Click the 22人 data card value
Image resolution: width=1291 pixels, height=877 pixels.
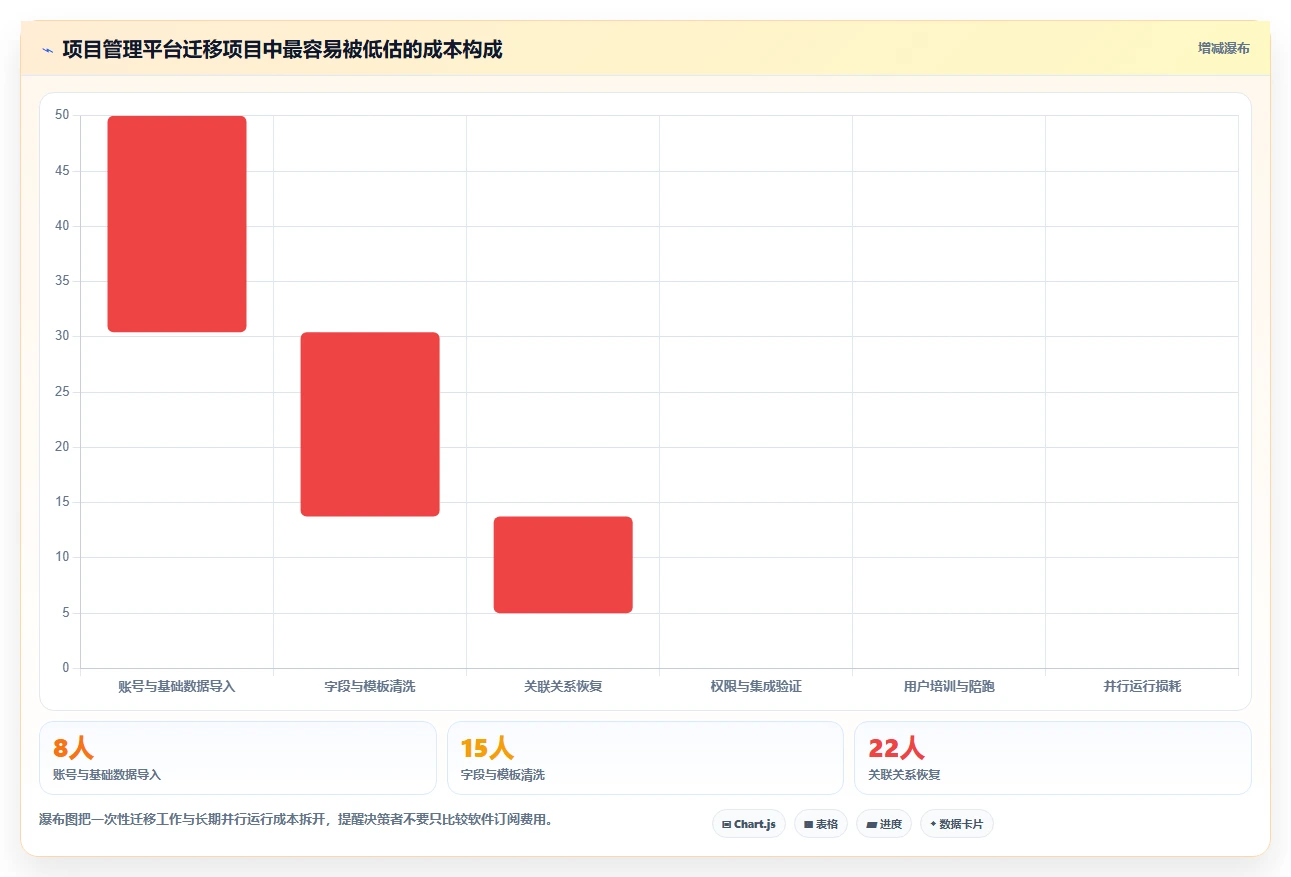click(x=896, y=748)
